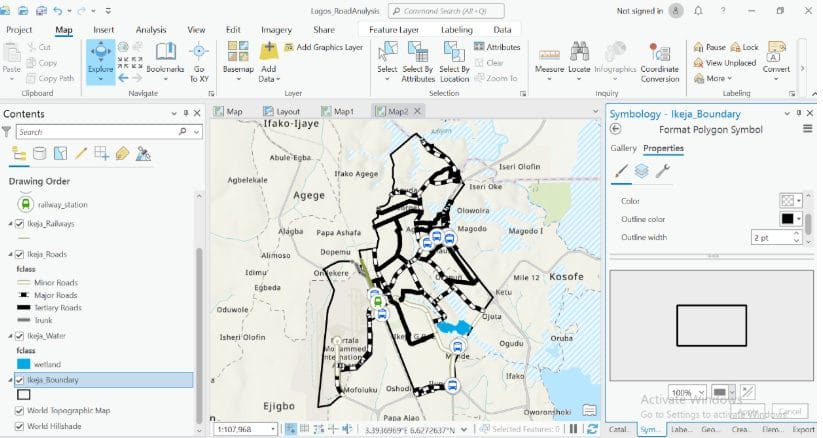Switch to the Analysis ribbon tab
Viewport: 823px width, 438px height.
point(151,30)
